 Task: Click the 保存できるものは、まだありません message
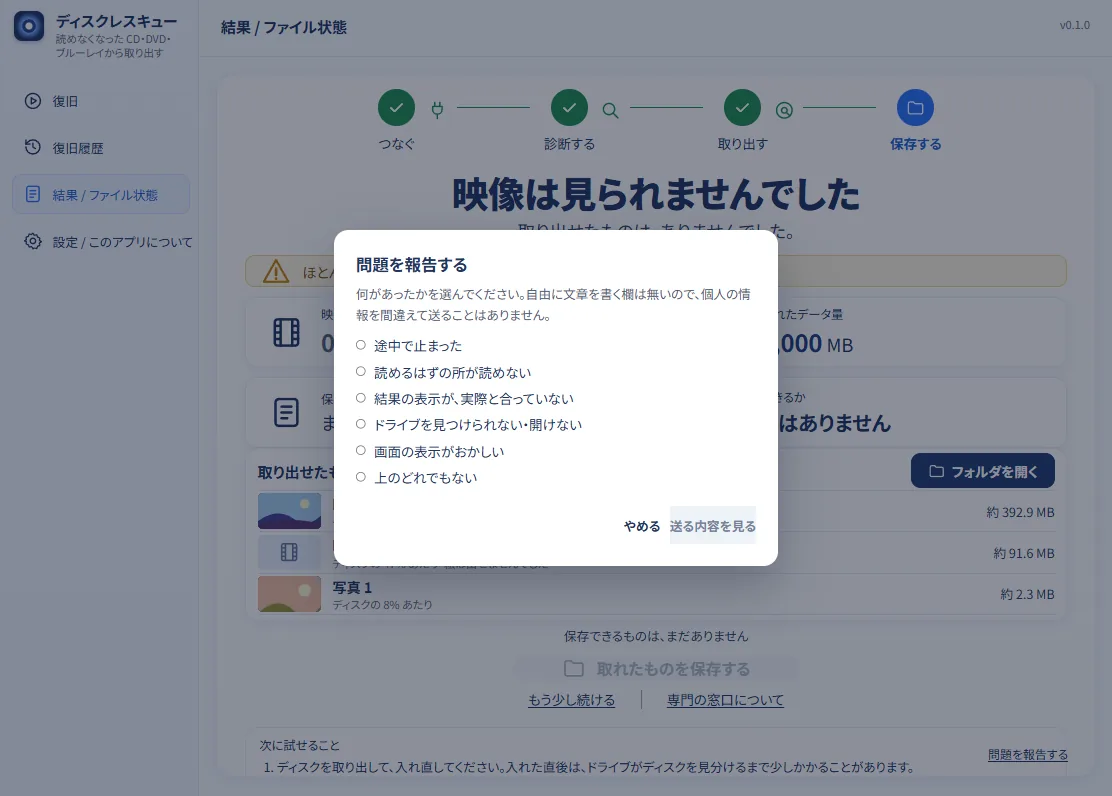click(656, 636)
